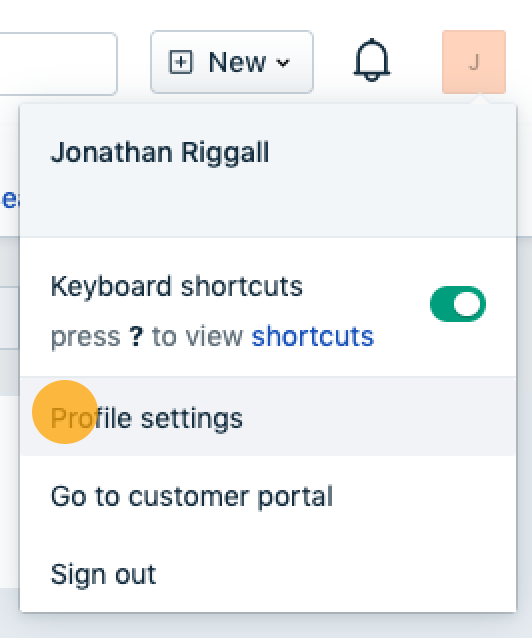Toggle the Keyboard shortcuts switch off

(x=458, y=304)
